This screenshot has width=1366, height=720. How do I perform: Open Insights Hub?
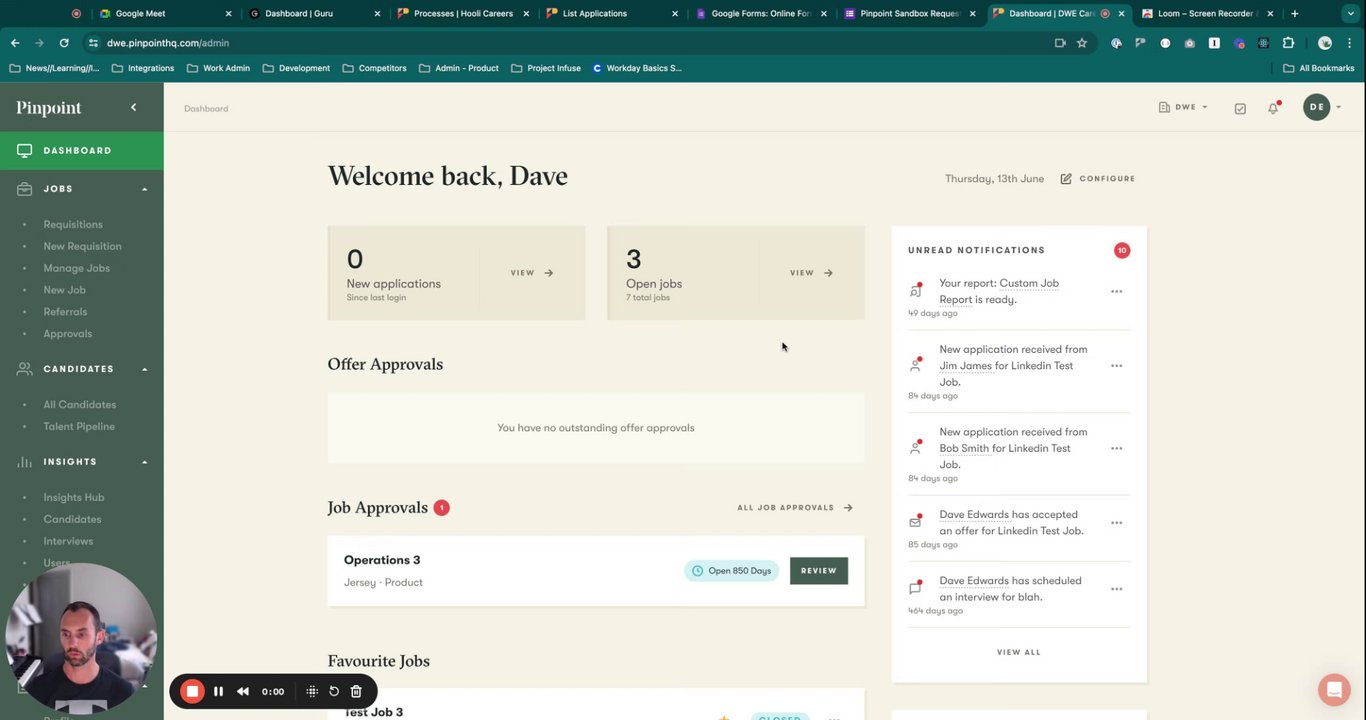point(73,498)
